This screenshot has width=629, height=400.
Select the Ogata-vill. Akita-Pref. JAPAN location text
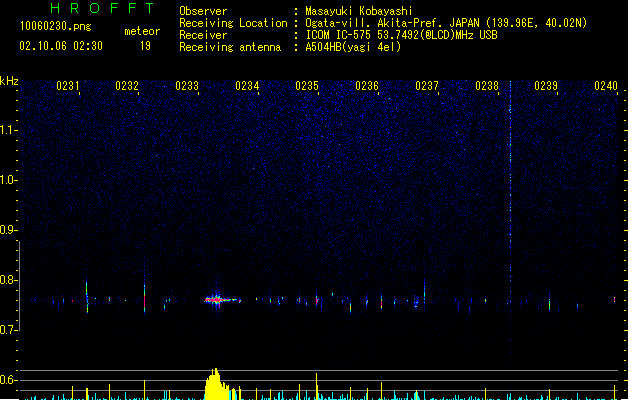click(446, 23)
